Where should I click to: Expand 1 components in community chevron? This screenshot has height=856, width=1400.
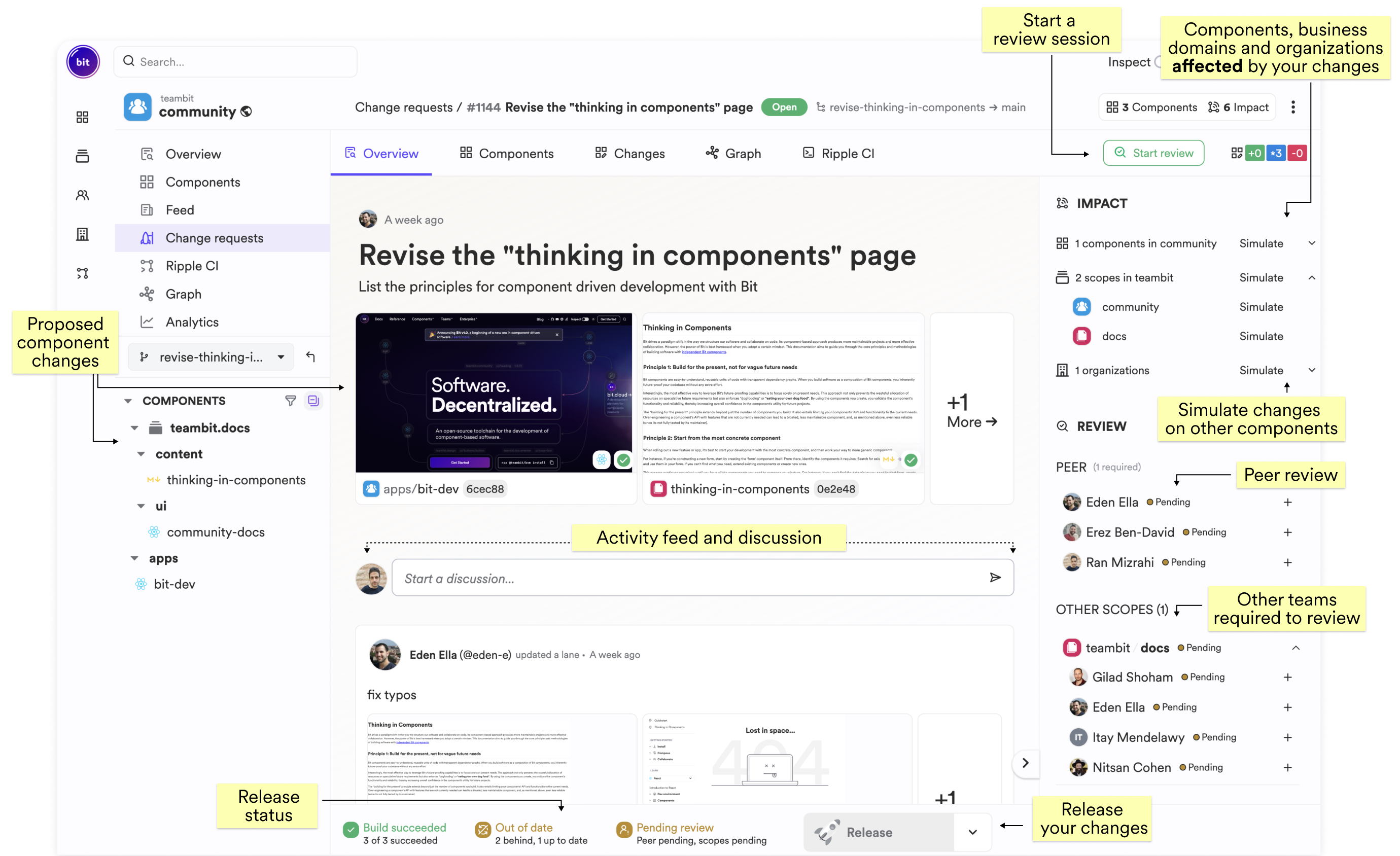[1312, 243]
